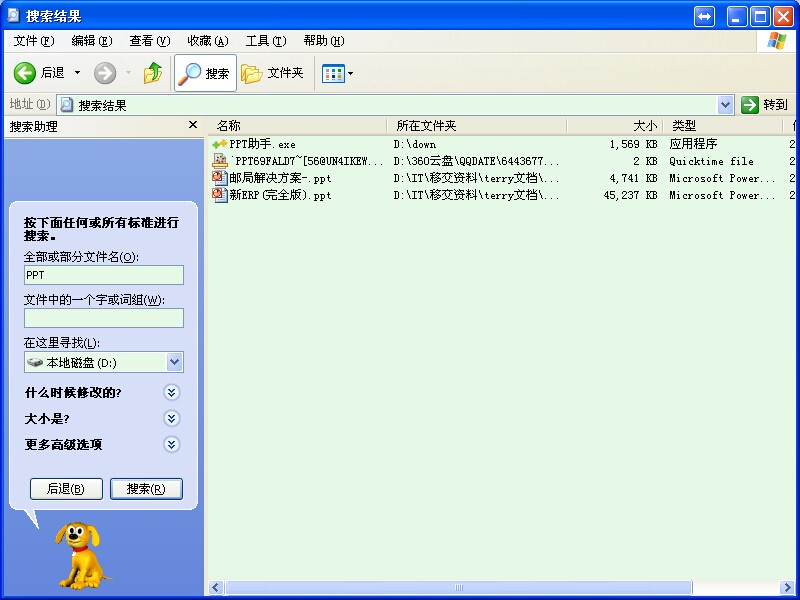Select the PPT助手.exe file icon

pos(220,144)
